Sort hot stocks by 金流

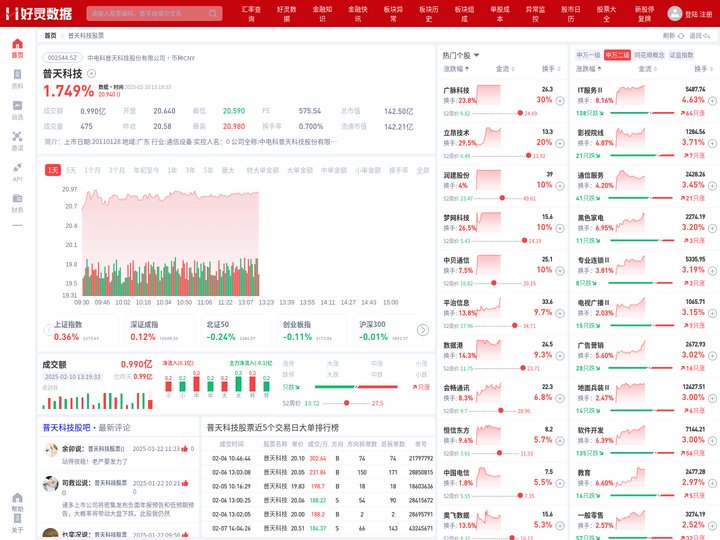(505, 69)
